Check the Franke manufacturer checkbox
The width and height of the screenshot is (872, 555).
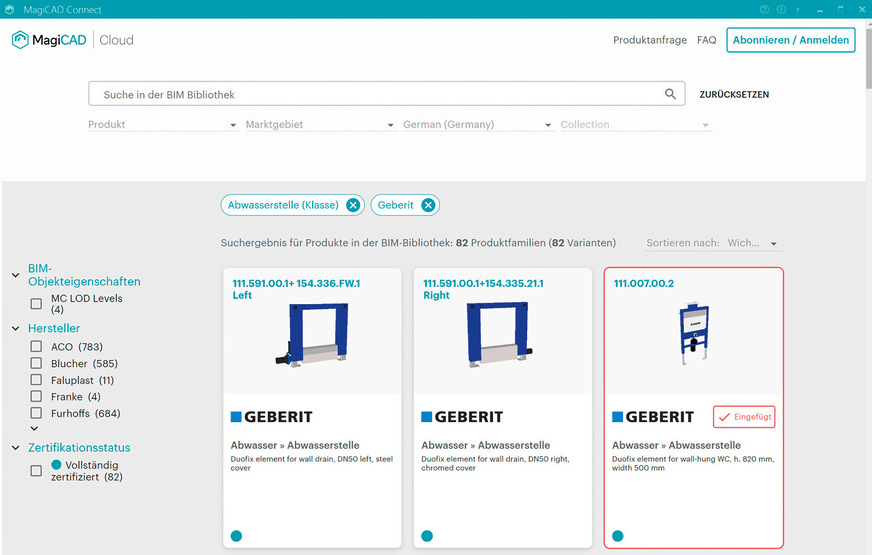(x=36, y=397)
